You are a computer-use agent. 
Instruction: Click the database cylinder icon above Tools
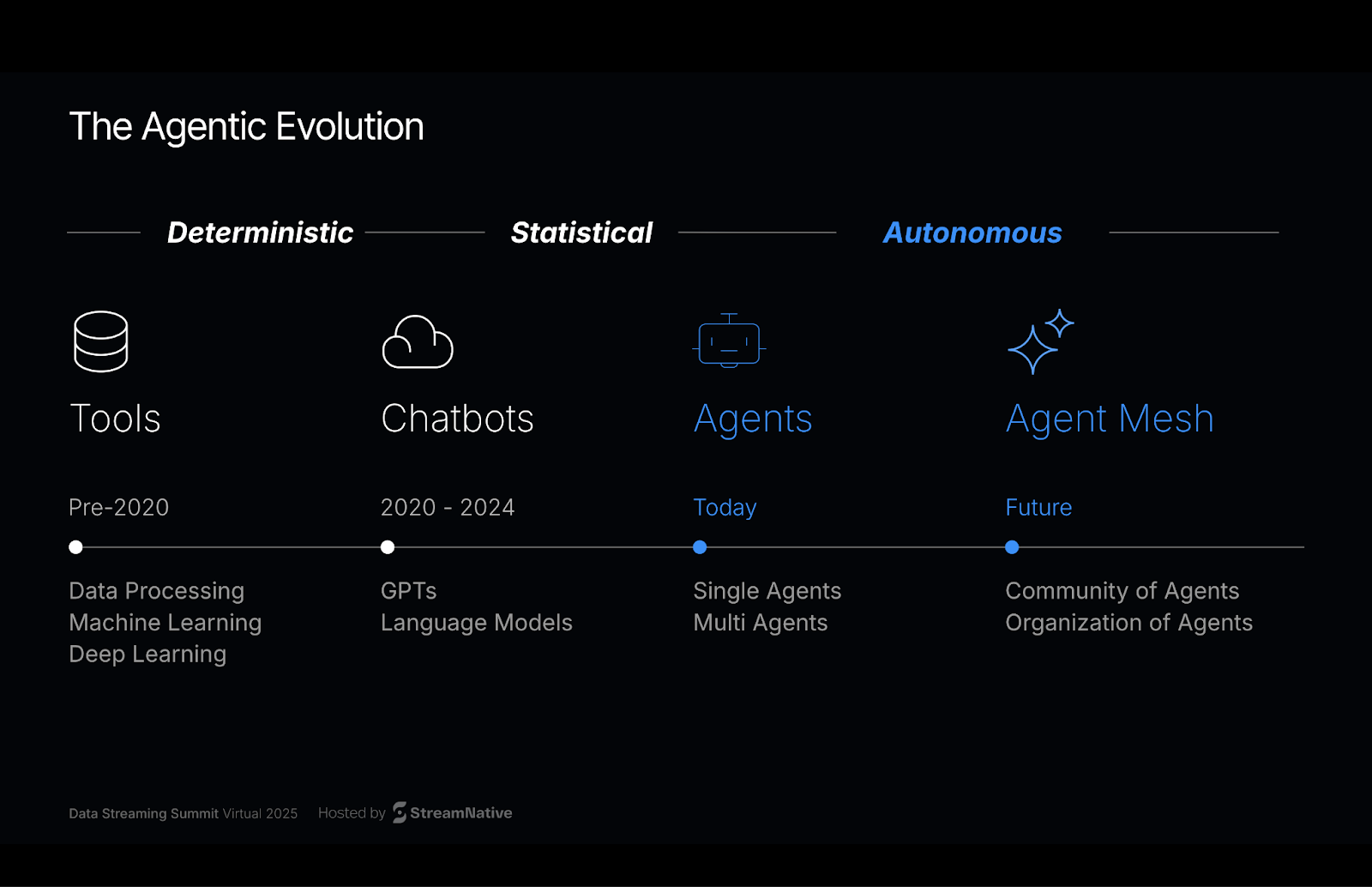[x=101, y=341]
